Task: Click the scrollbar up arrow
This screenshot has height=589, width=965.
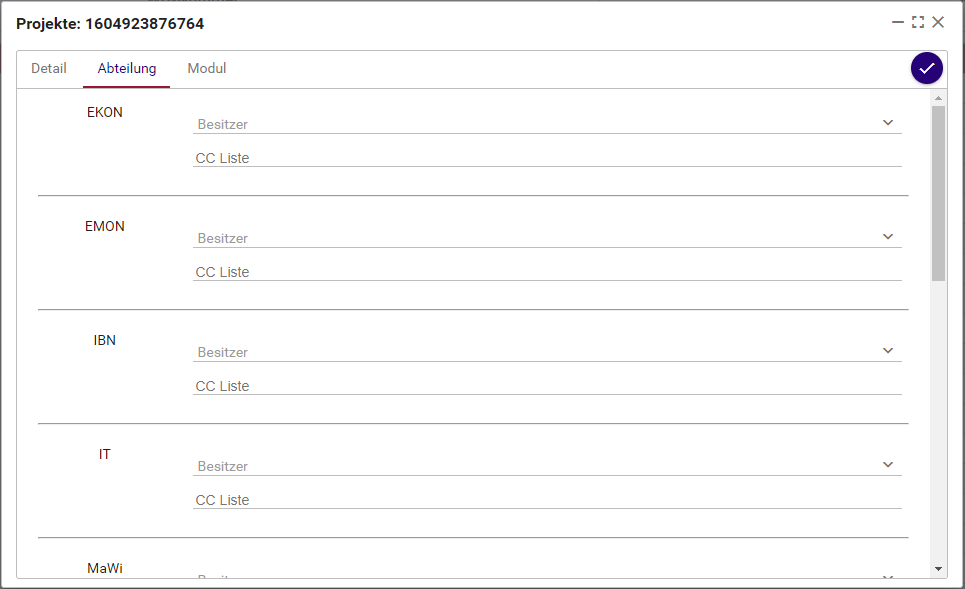Action: click(938, 98)
